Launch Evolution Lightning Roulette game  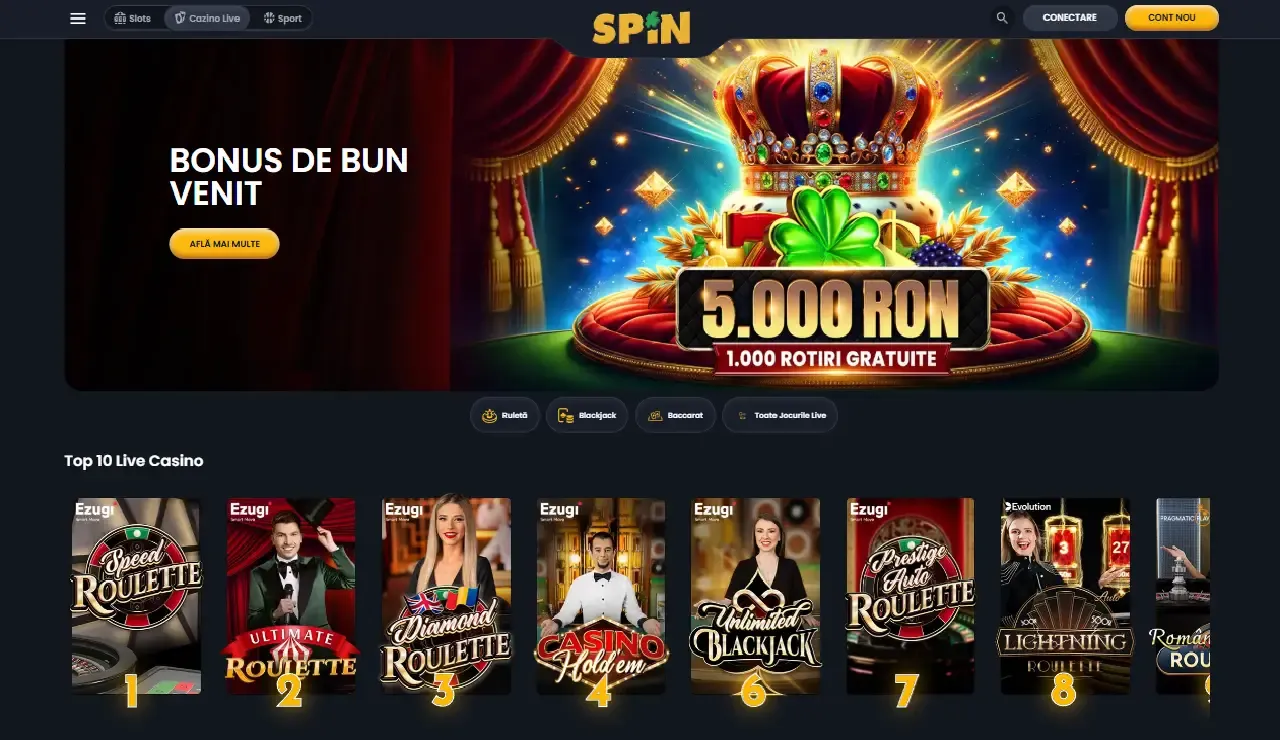1065,596
